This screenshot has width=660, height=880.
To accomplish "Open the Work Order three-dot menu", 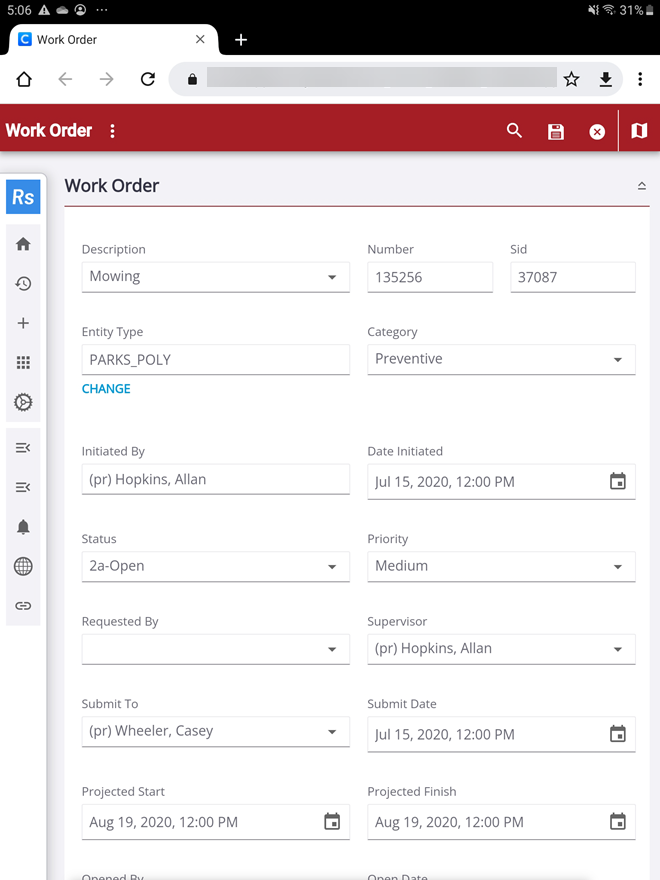I will 112,131.
